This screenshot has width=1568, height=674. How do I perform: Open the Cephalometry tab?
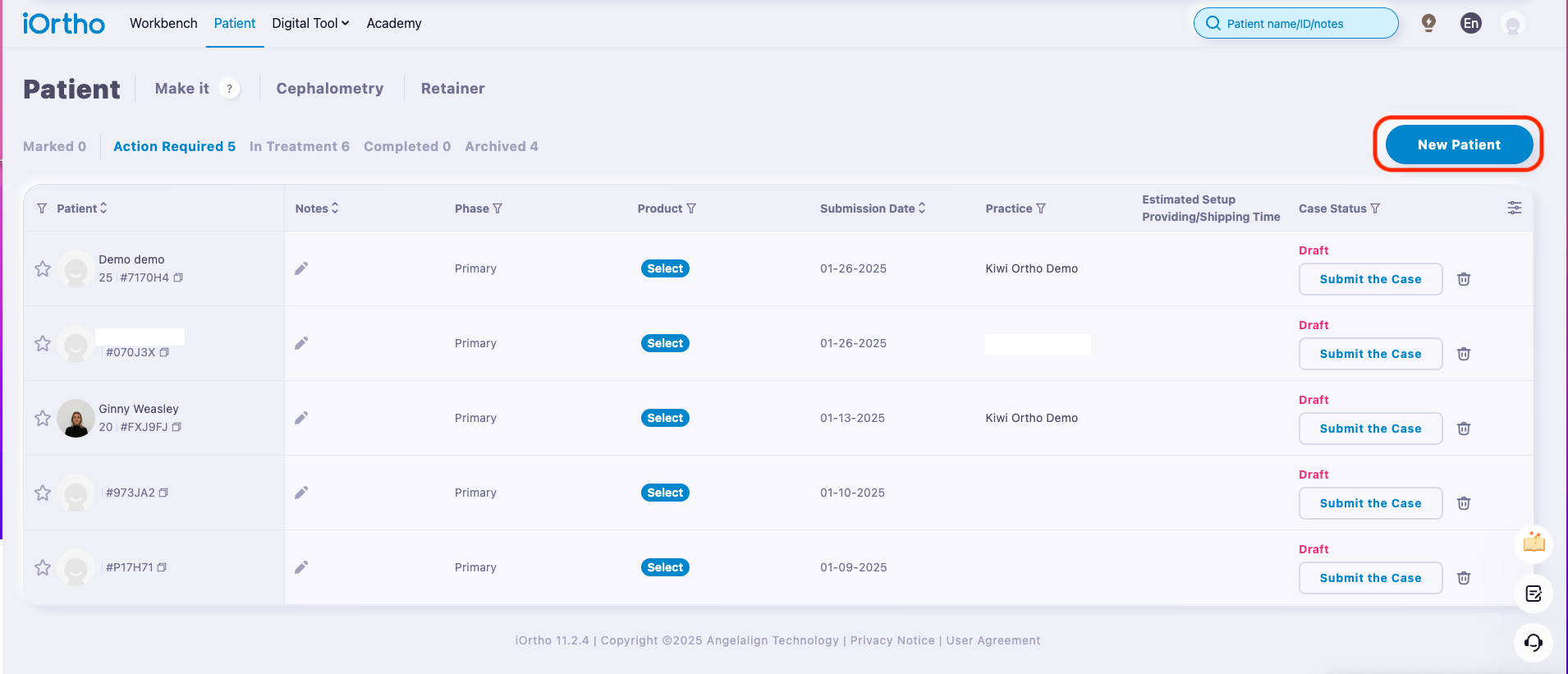coord(330,89)
